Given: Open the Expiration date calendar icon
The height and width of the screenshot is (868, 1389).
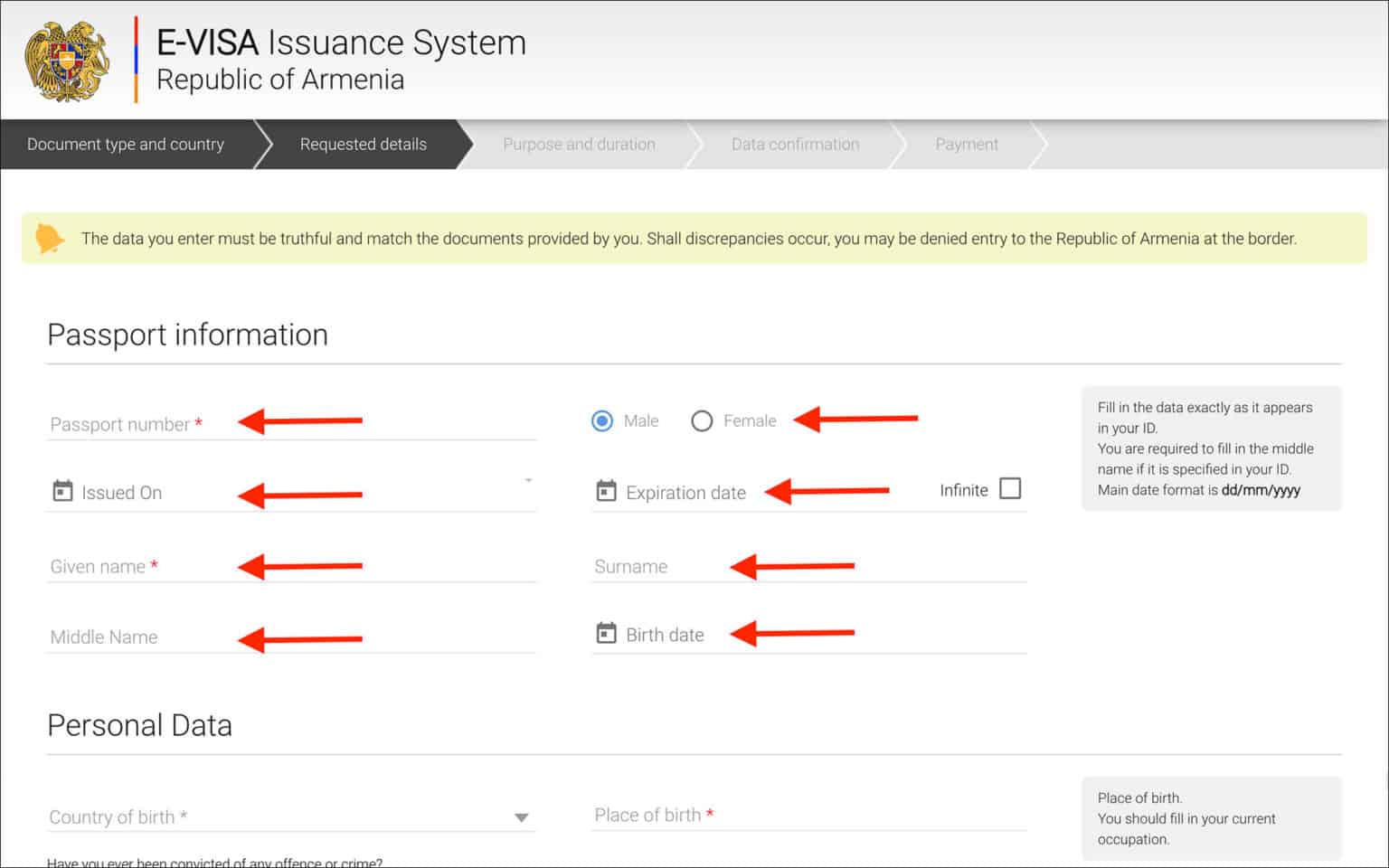Looking at the screenshot, I should (606, 491).
